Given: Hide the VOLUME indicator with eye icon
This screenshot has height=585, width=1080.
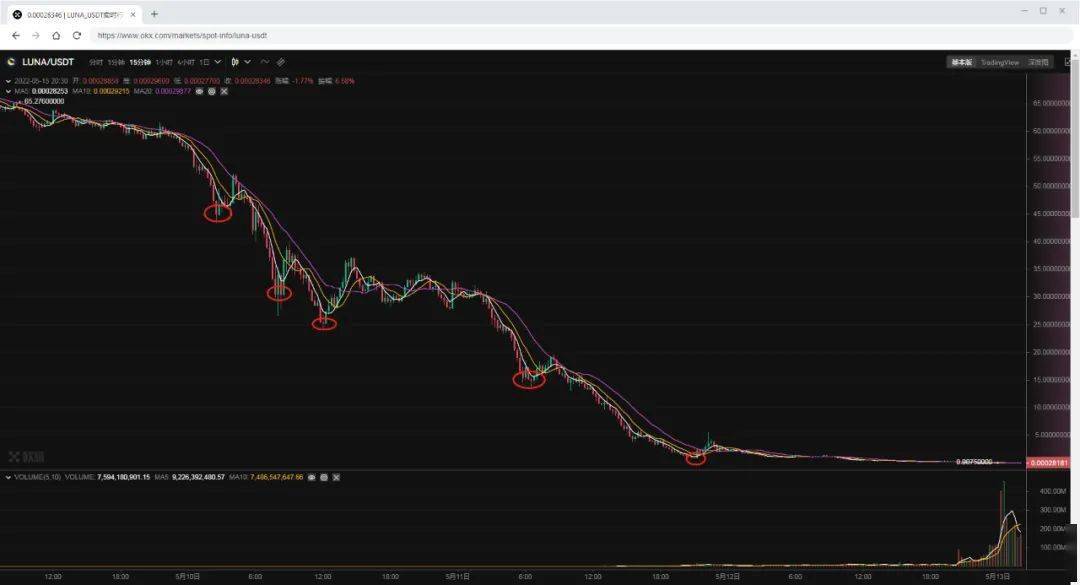Looking at the screenshot, I should coord(311,477).
